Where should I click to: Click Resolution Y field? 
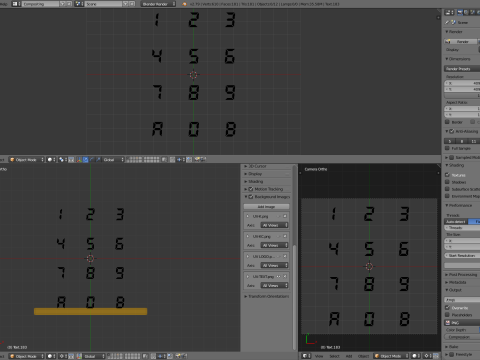point(462,89)
